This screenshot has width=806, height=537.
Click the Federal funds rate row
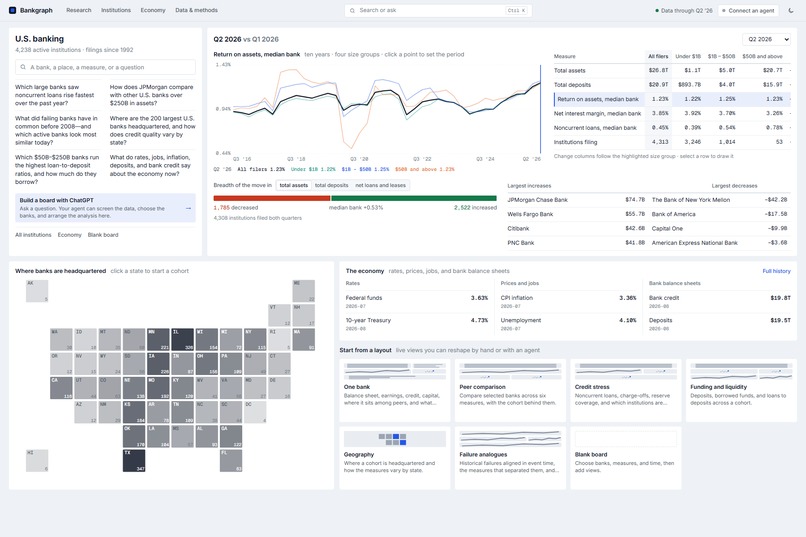click(x=417, y=302)
